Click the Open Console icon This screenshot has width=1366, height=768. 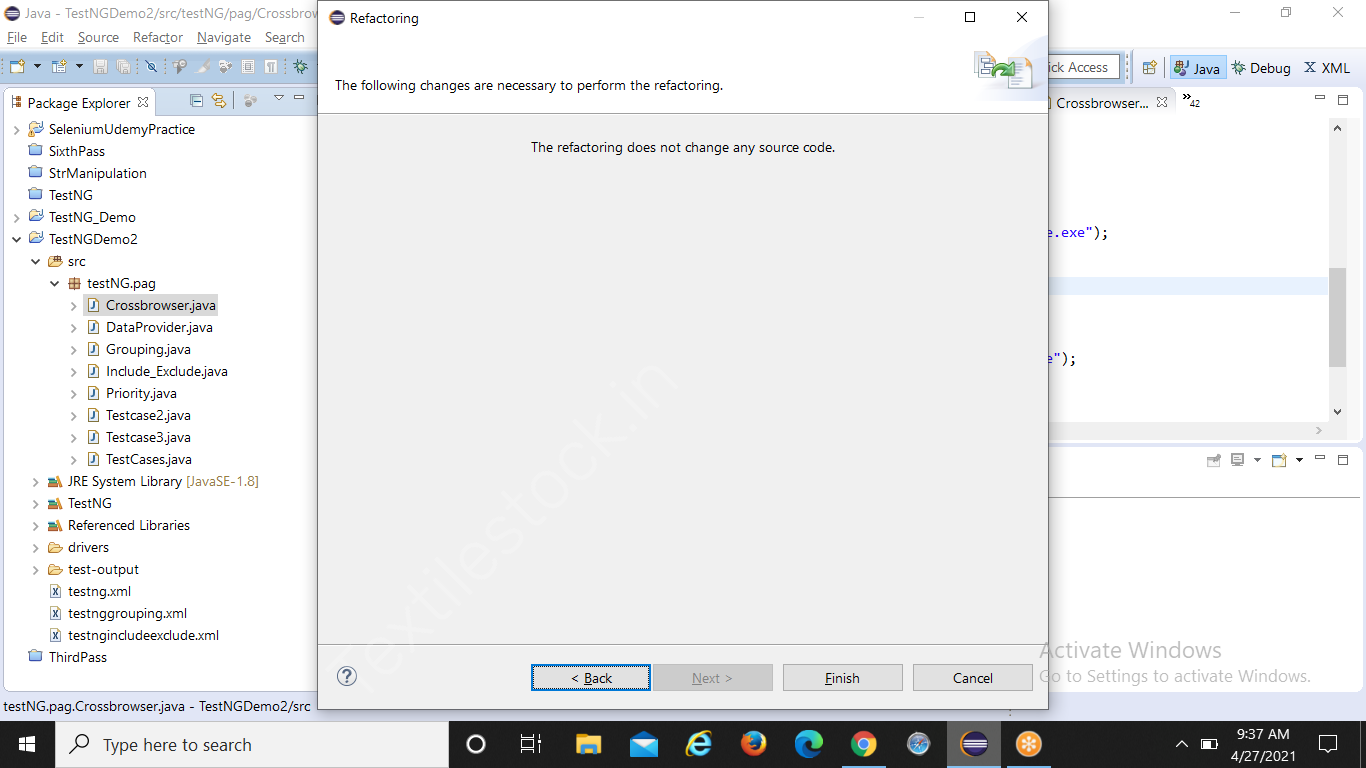click(x=1279, y=460)
